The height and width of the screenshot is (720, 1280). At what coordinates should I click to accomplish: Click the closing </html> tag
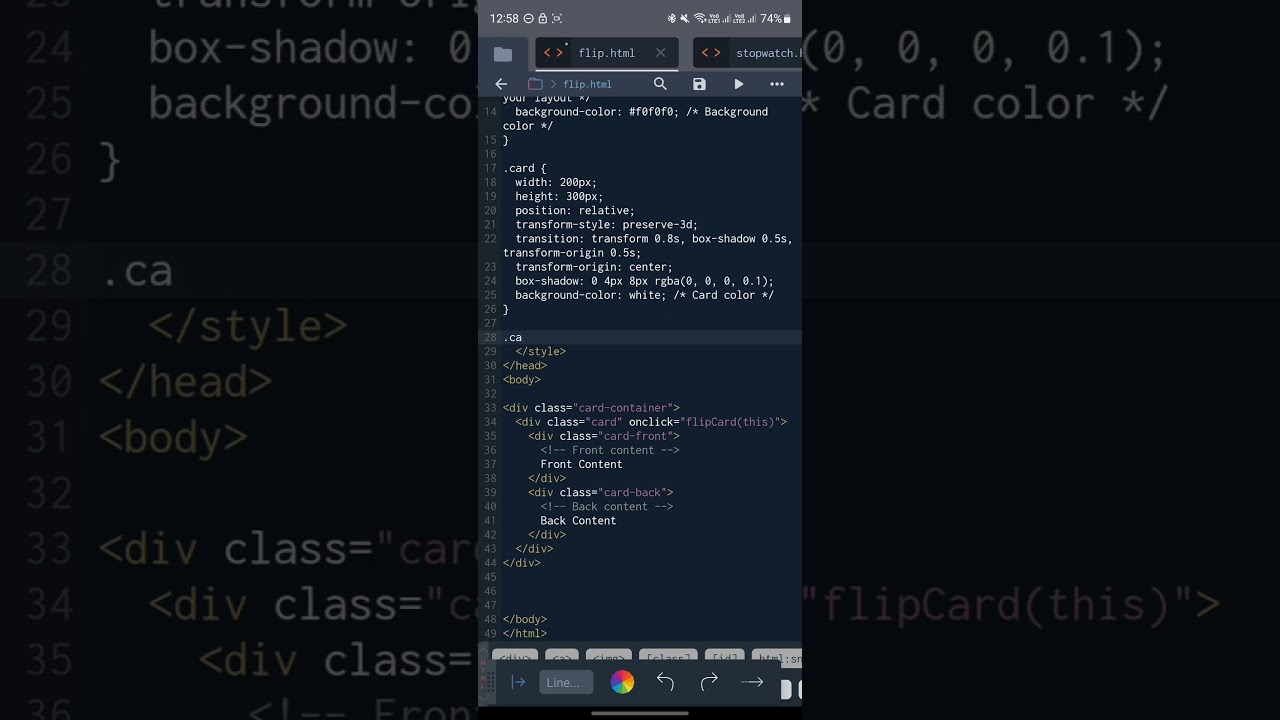point(525,633)
